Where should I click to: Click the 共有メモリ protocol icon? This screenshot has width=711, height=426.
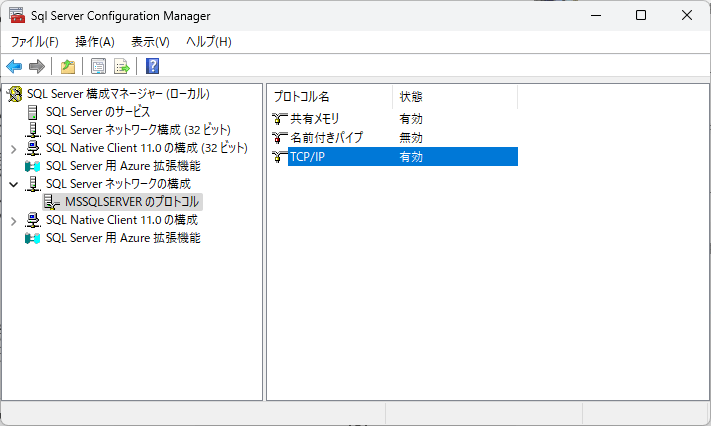pos(279,119)
